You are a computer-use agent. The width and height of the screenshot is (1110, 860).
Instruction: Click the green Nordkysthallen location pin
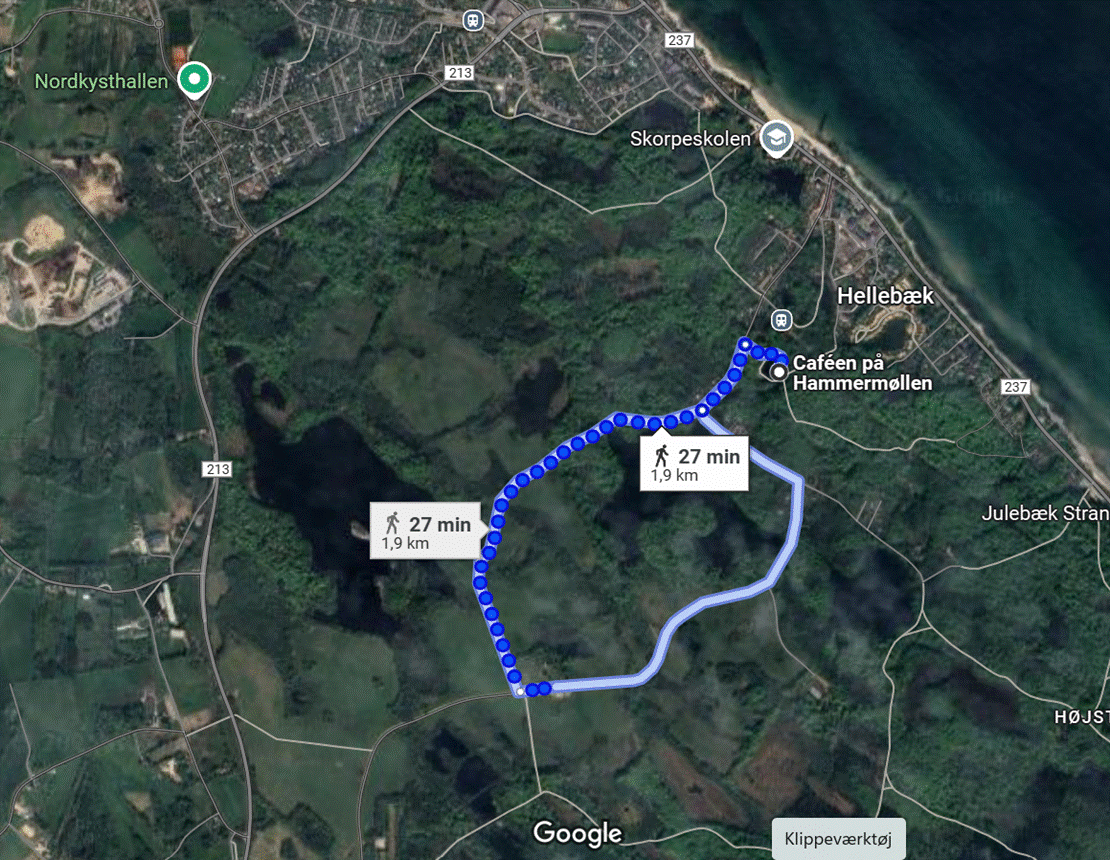point(193,79)
